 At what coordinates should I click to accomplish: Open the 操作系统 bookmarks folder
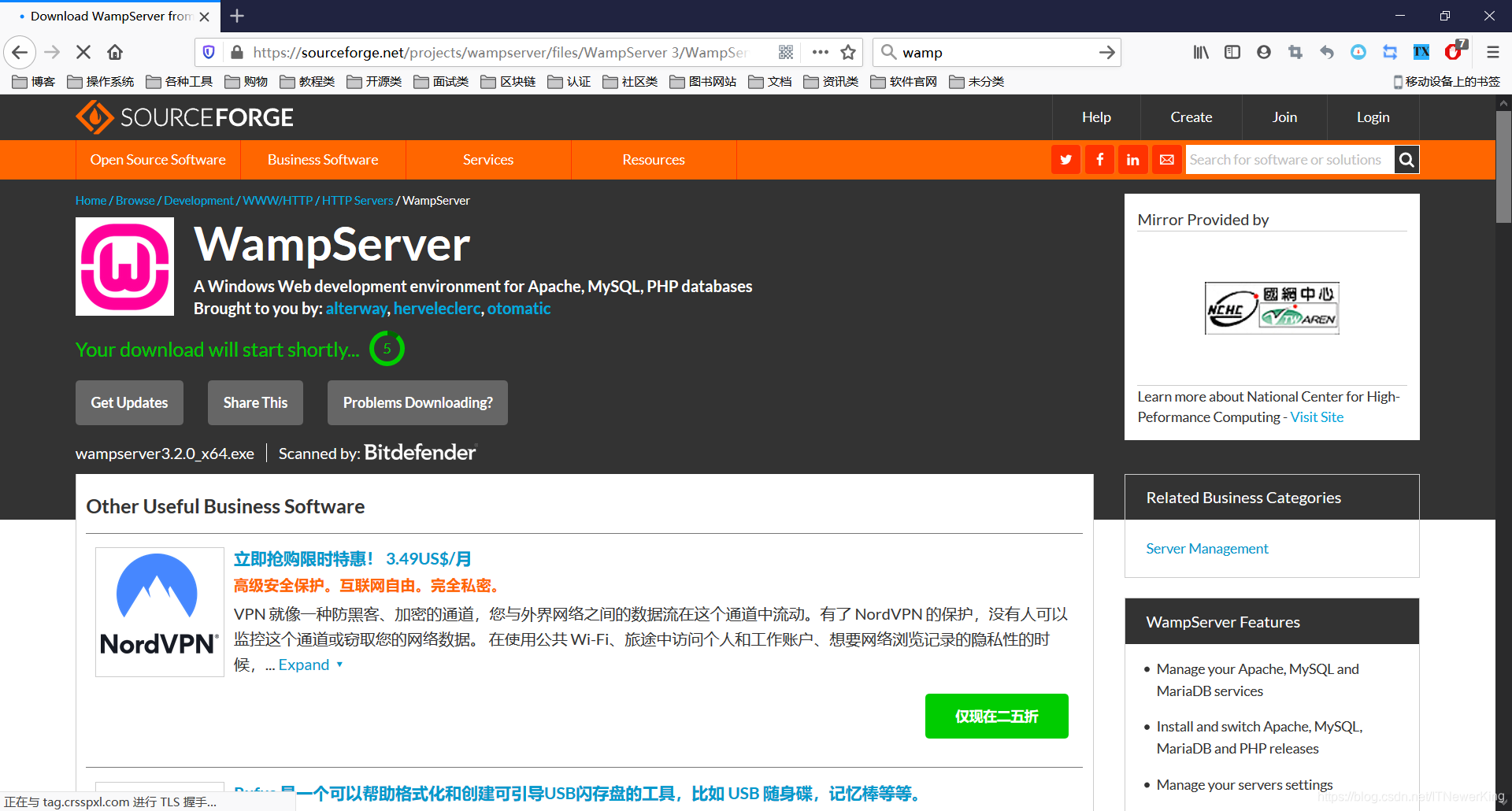[x=101, y=82]
